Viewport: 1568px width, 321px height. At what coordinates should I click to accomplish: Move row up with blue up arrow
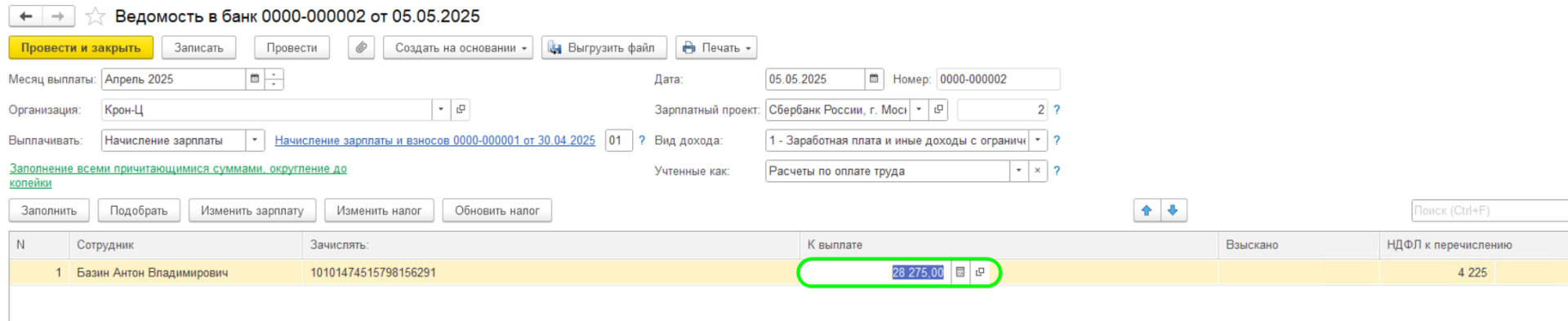(x=1147, y=211)
